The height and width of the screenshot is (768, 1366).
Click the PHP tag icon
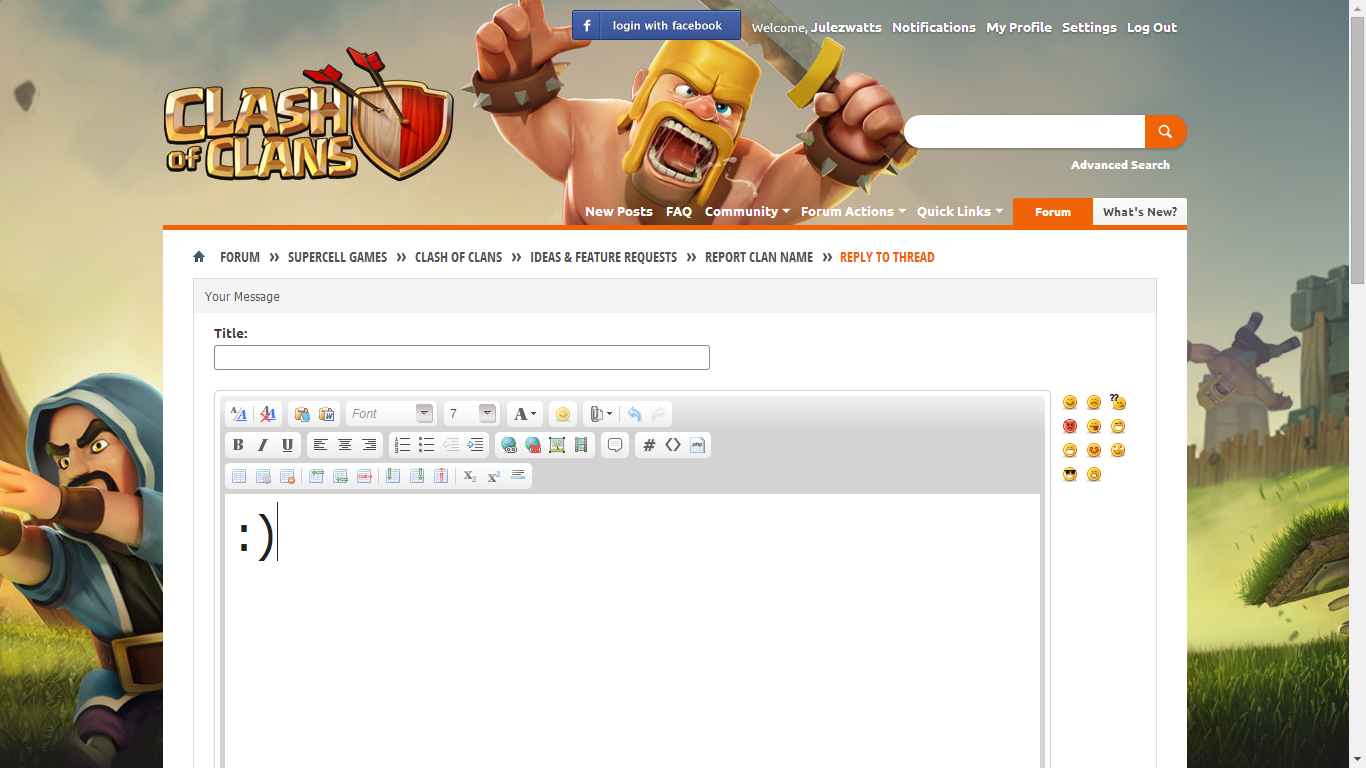[697, 445]
